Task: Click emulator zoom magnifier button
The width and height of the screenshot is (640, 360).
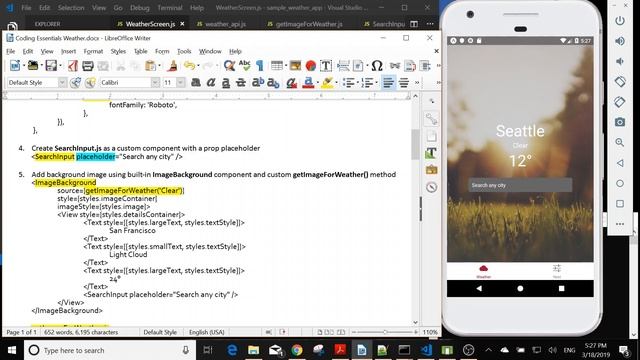Action: [620, 142]
